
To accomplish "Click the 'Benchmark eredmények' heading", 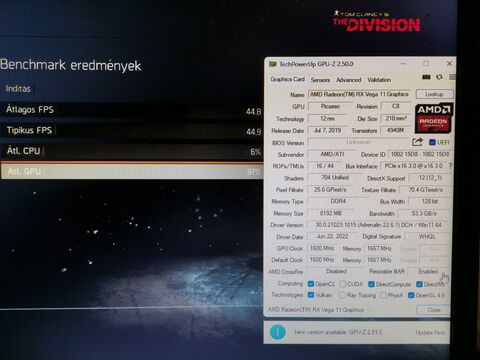I will [x=71, y=65].
